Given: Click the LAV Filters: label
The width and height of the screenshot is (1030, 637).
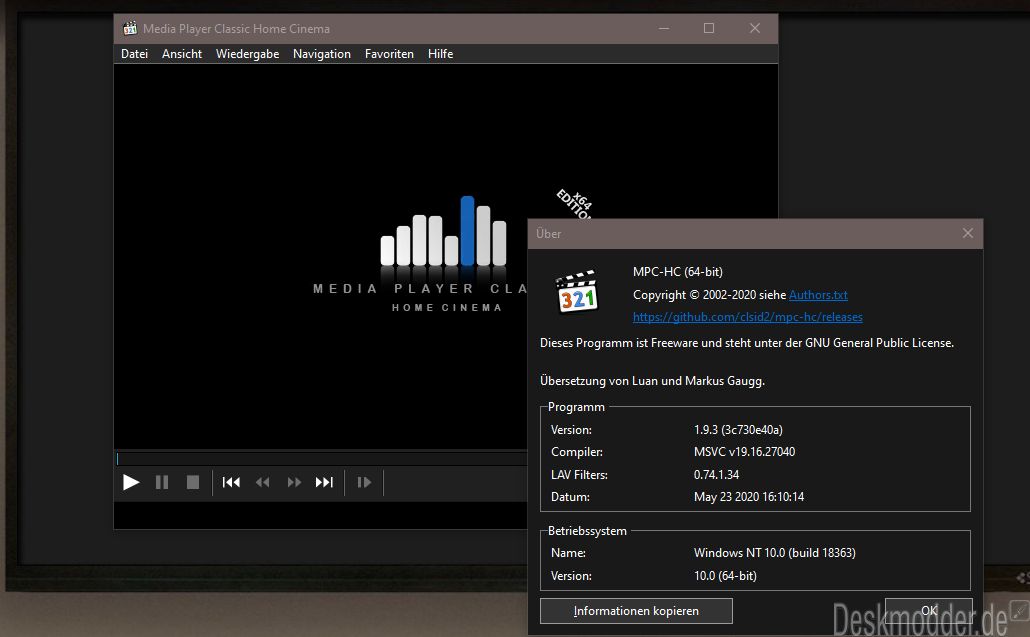Looking at the screenshot, I should click(x=579, y=475).
